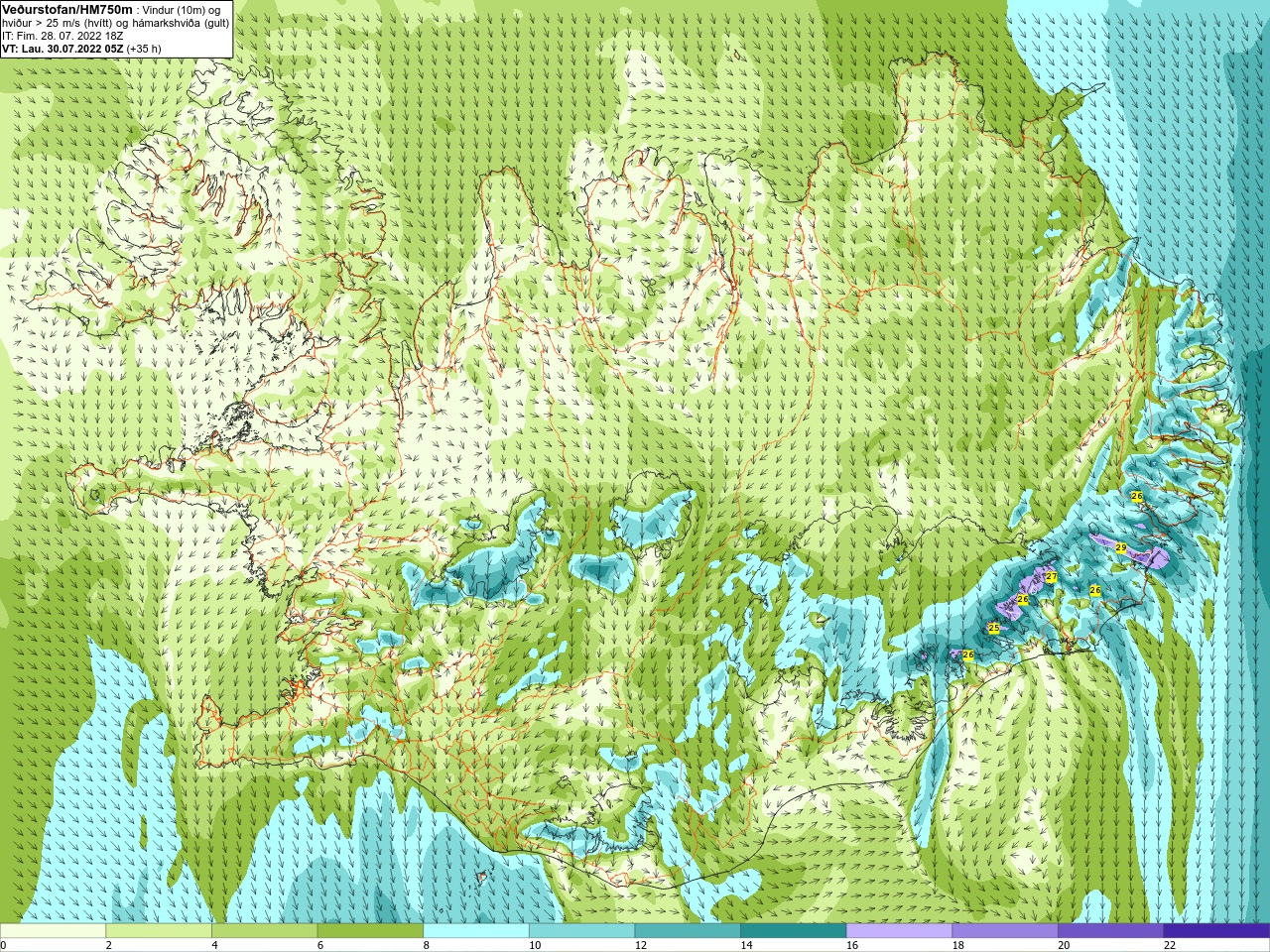The width and height of the screenshot is (1270, 952).
Task: Click the yellow 29 maximum gust marker
Action: point(1120,547)
